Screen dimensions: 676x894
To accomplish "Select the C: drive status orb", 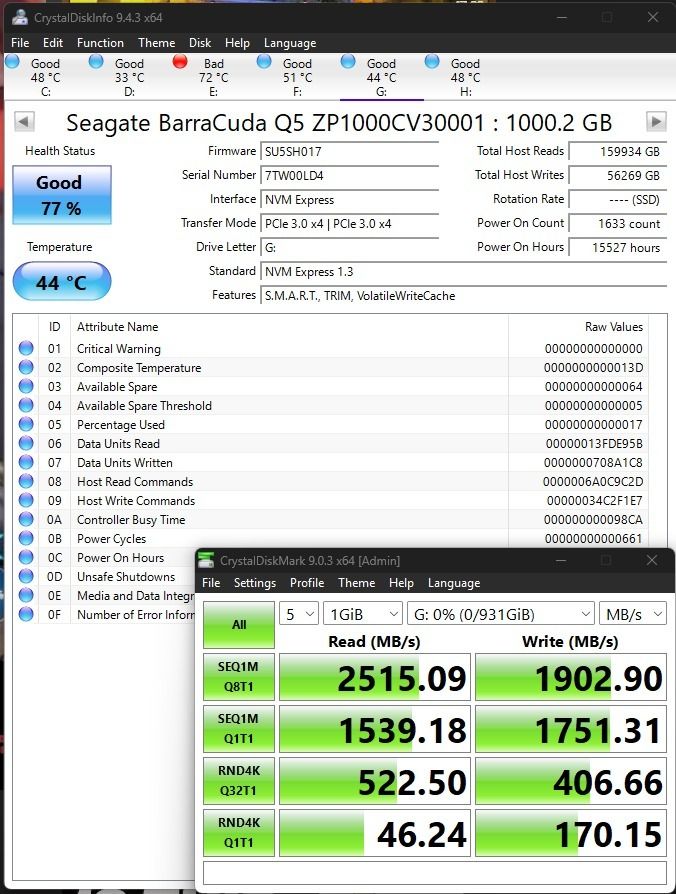I will point(12,61).
